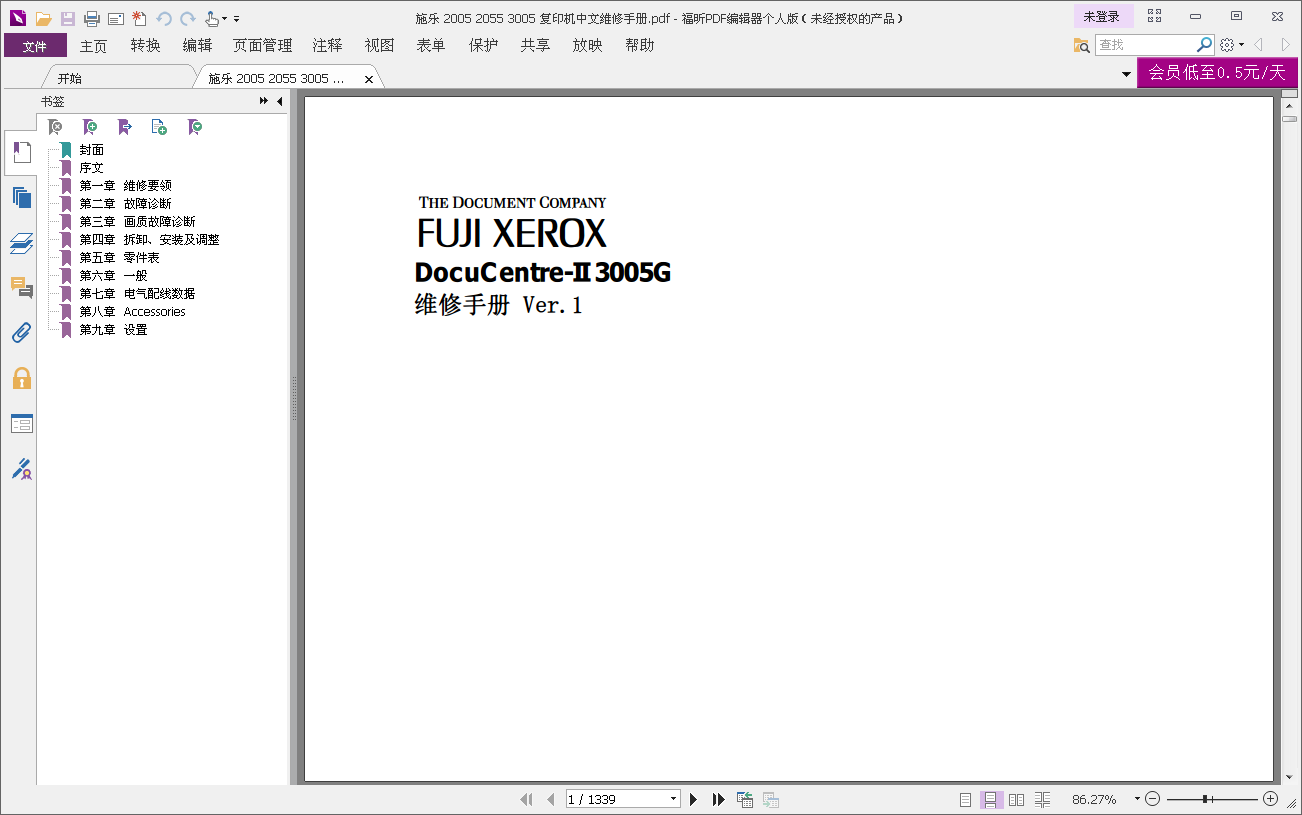Go to the last page button
The image size is (1302, 815).
(x=718, y=799)
